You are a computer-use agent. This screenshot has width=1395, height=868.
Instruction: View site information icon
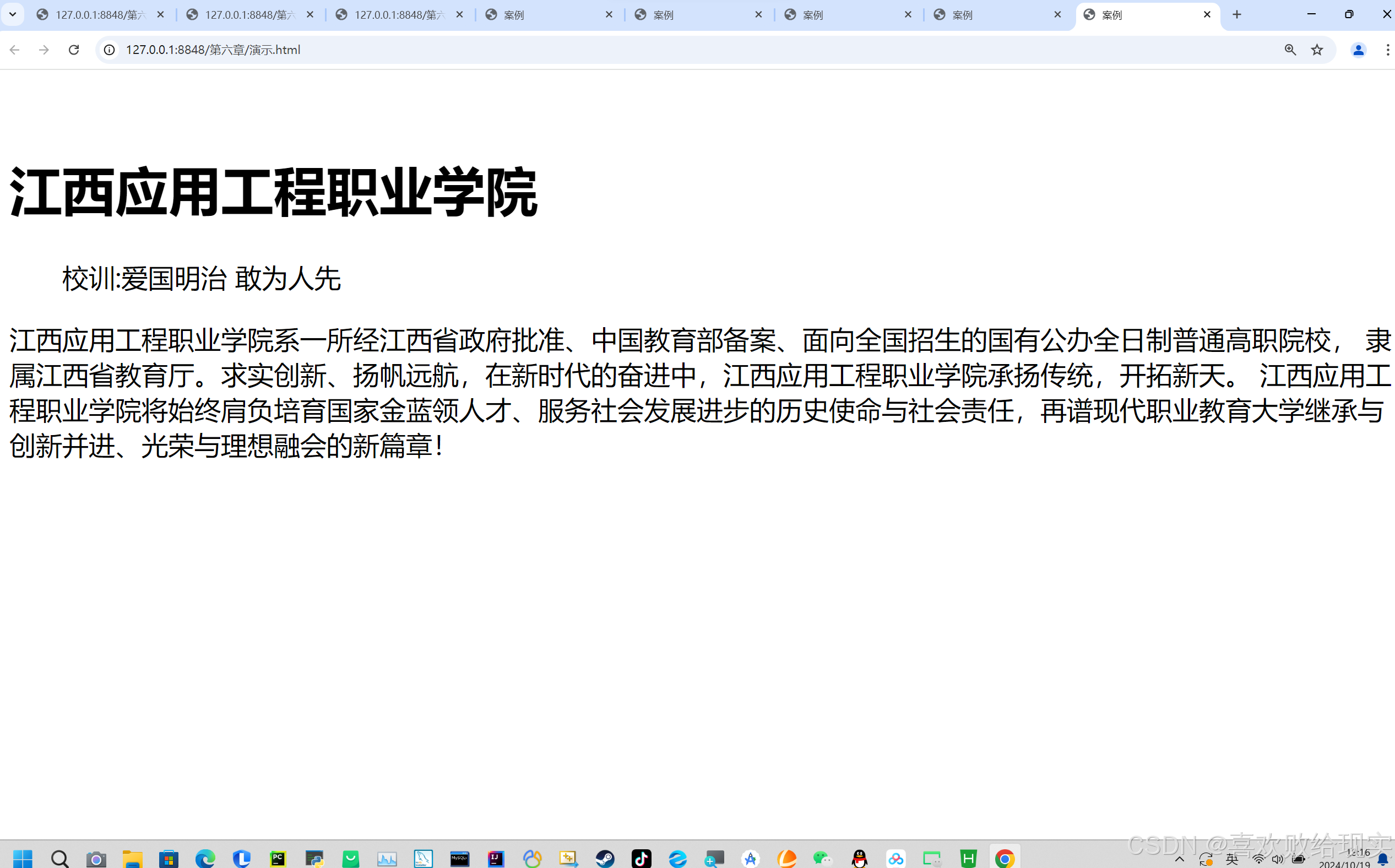click(x=109, y=50)
